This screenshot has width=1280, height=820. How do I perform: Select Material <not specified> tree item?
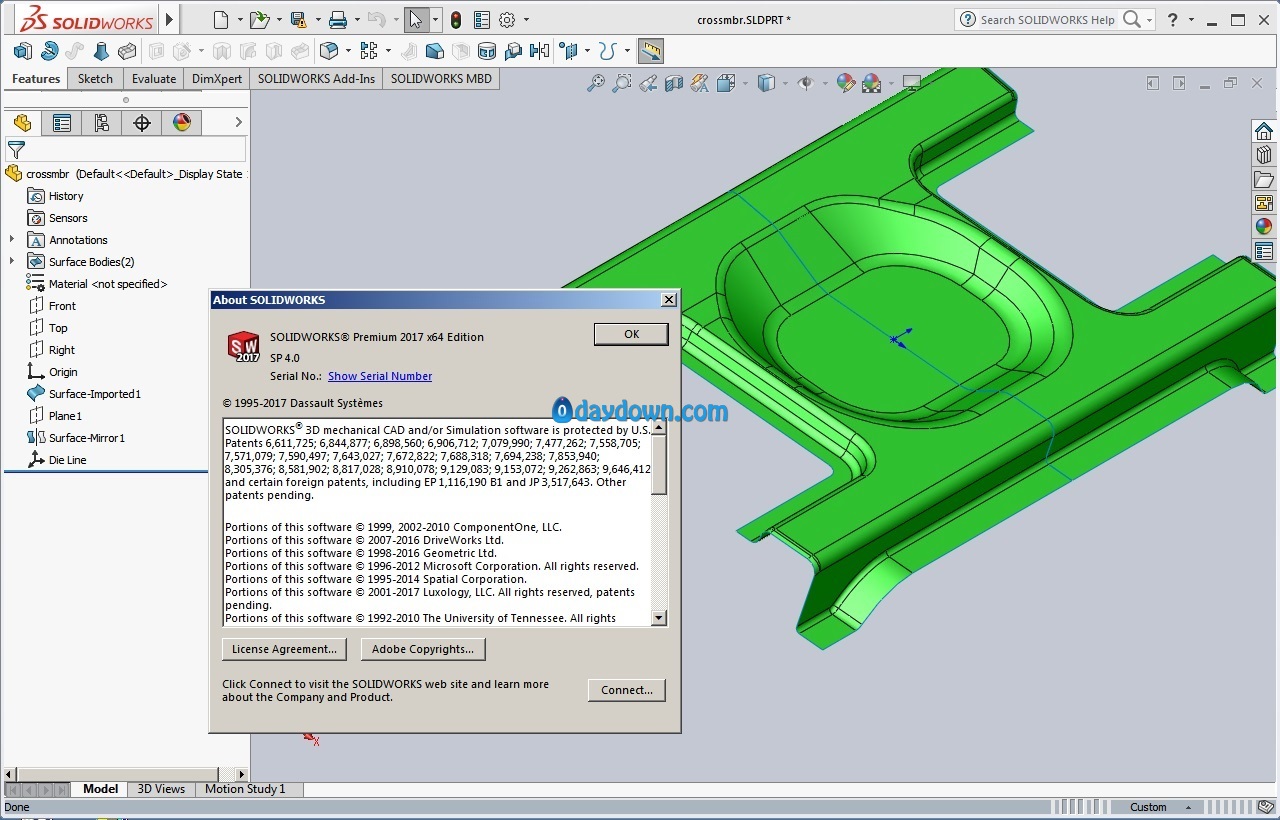point(108,284)
